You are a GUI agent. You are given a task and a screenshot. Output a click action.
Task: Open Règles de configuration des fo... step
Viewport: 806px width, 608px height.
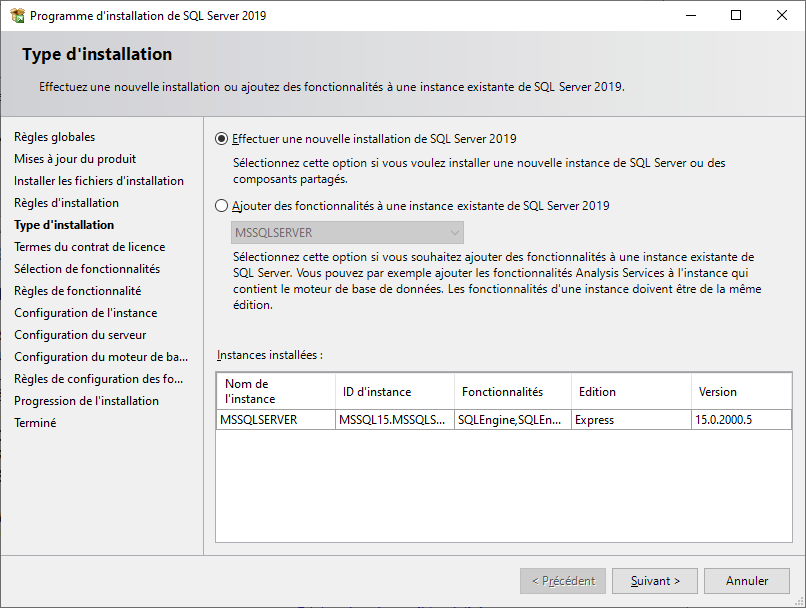pos(99,379)
